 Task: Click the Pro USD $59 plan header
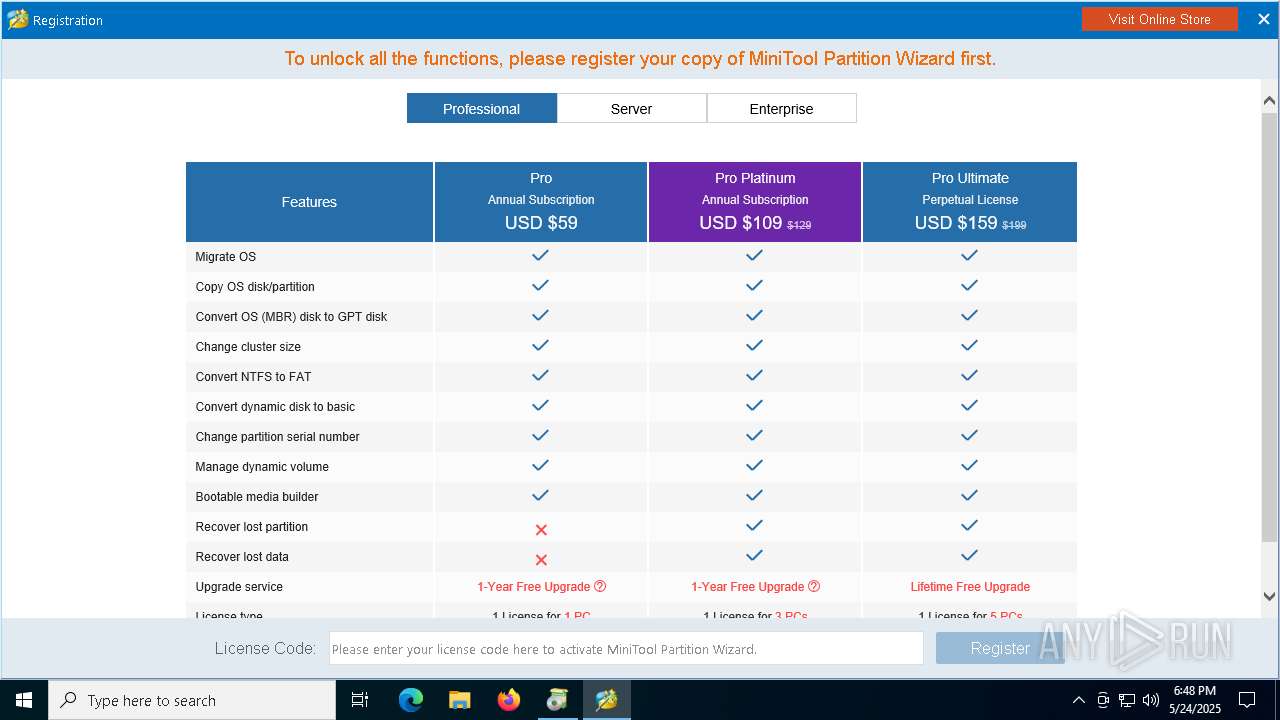tap(541, 201)
